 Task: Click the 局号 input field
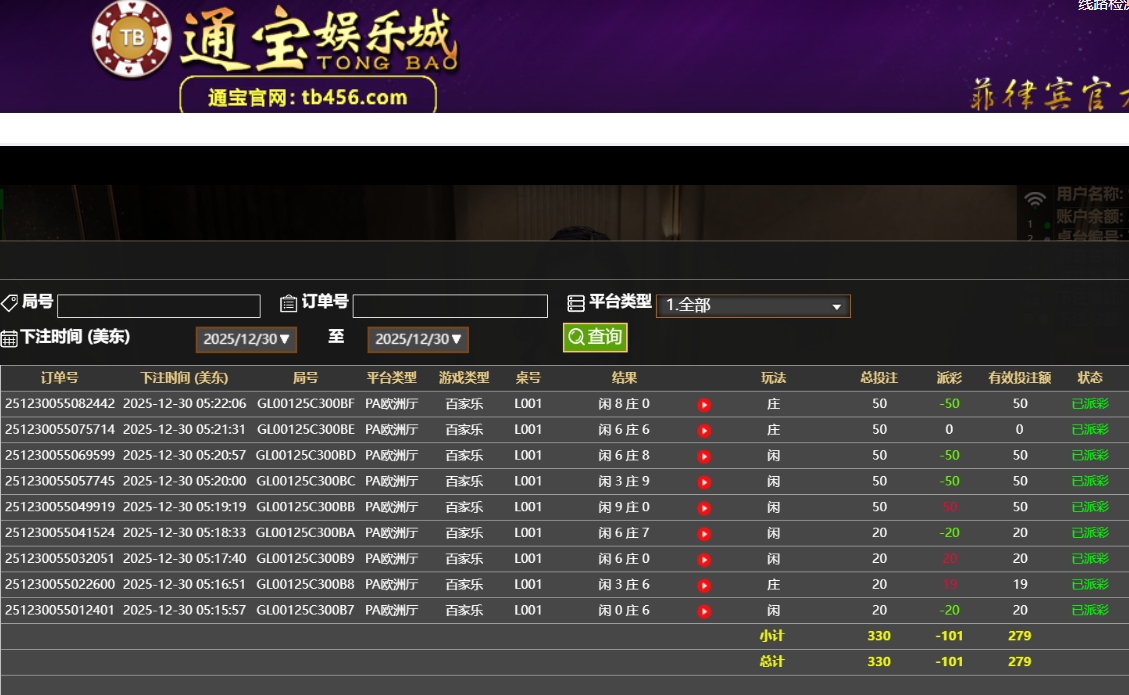coord(159,306)
